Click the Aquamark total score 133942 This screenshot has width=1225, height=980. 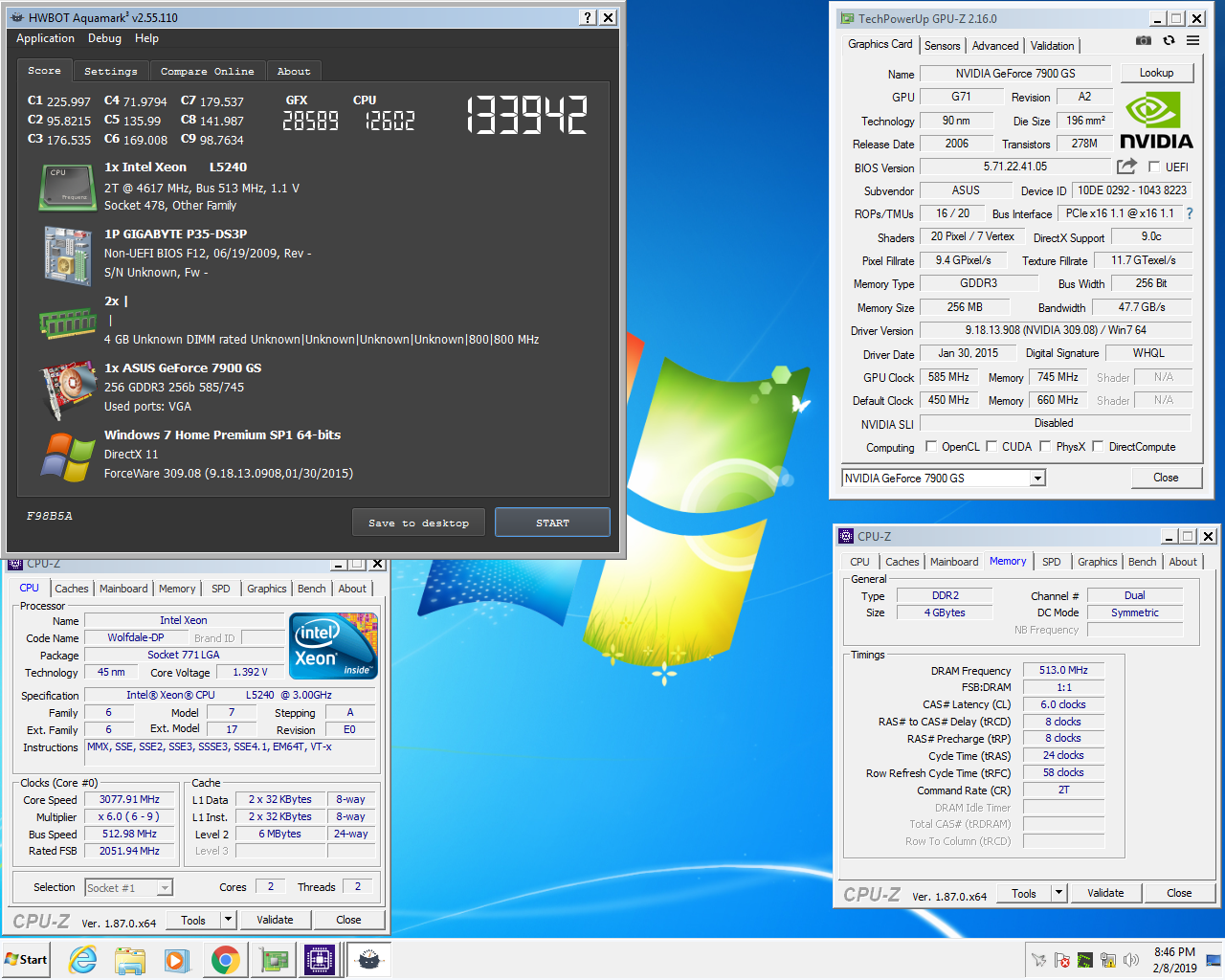527,116
